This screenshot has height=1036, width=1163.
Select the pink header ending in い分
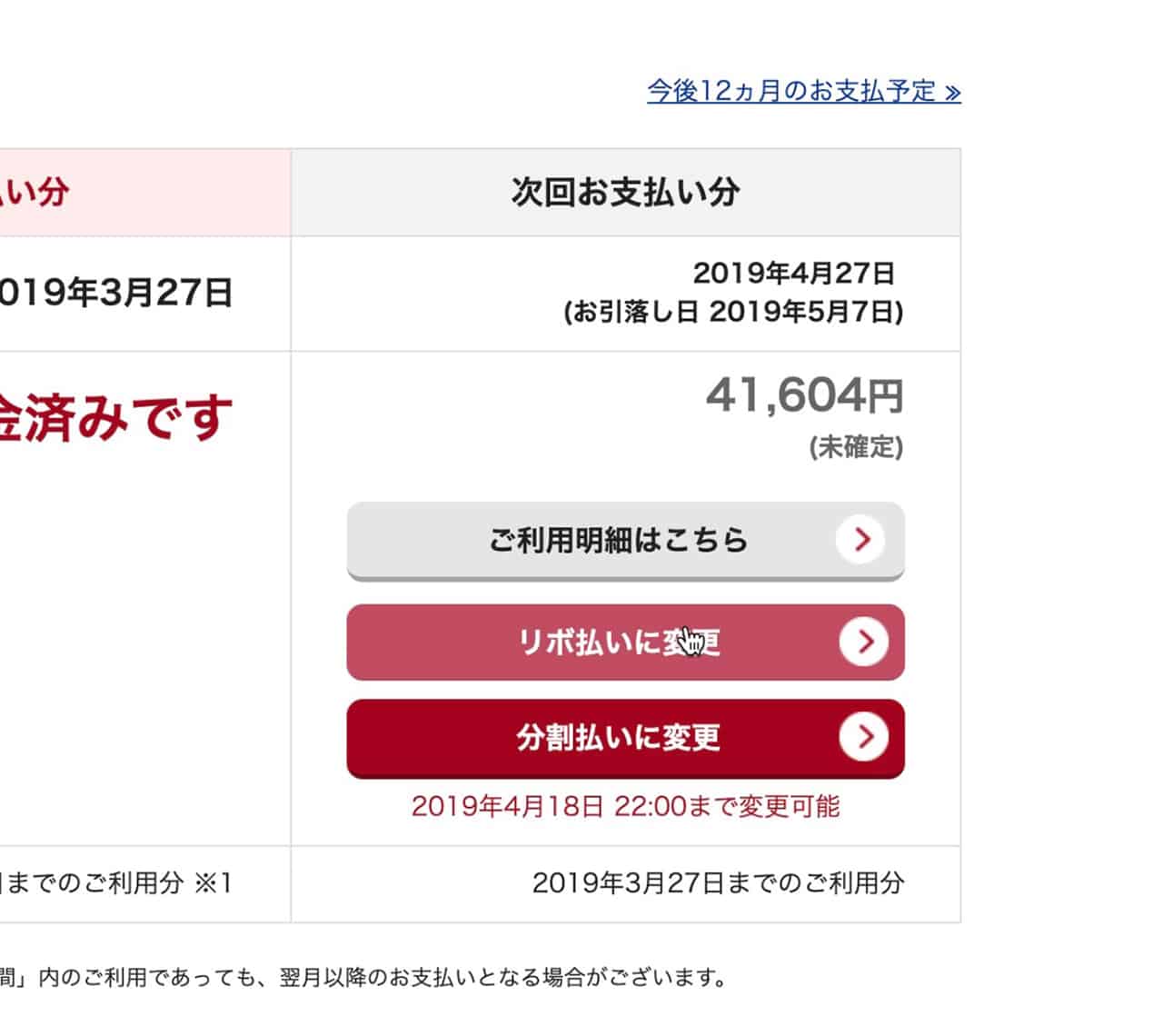(145, 193)
